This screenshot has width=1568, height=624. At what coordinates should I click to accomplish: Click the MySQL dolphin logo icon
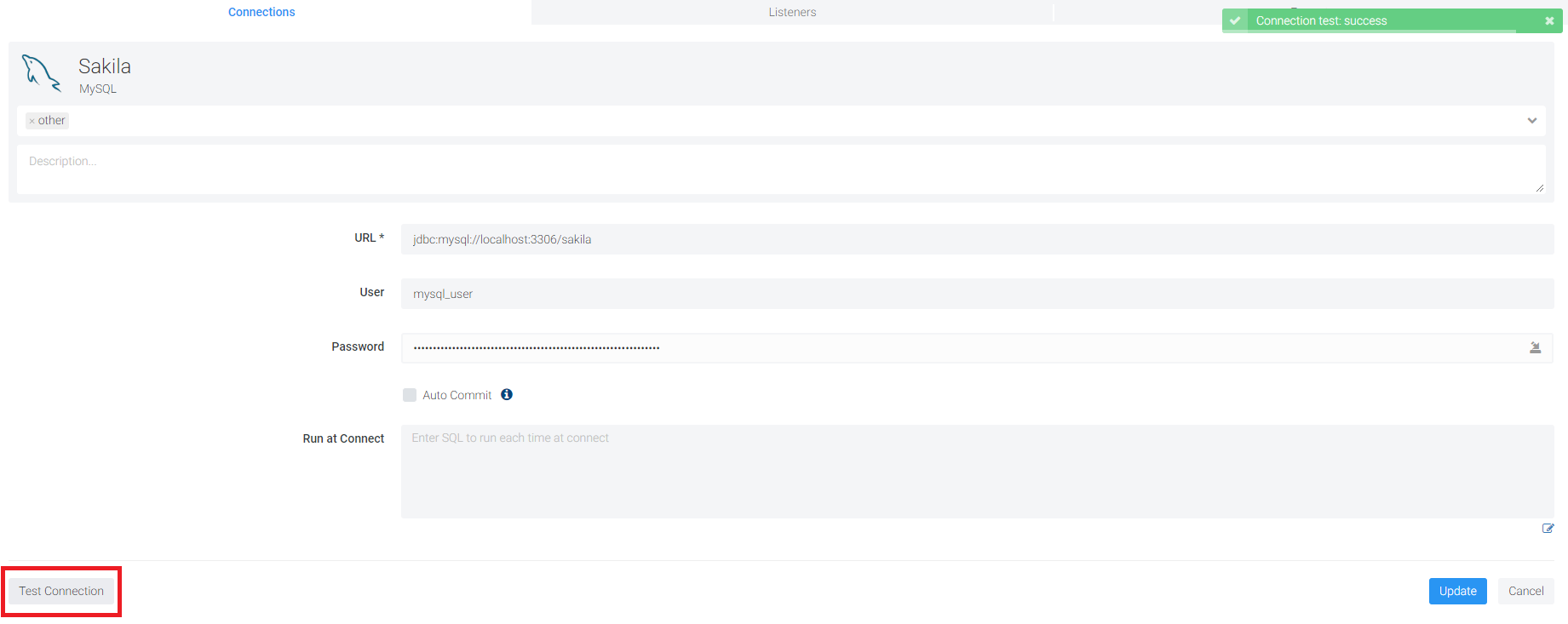click(x=41, y=74)
